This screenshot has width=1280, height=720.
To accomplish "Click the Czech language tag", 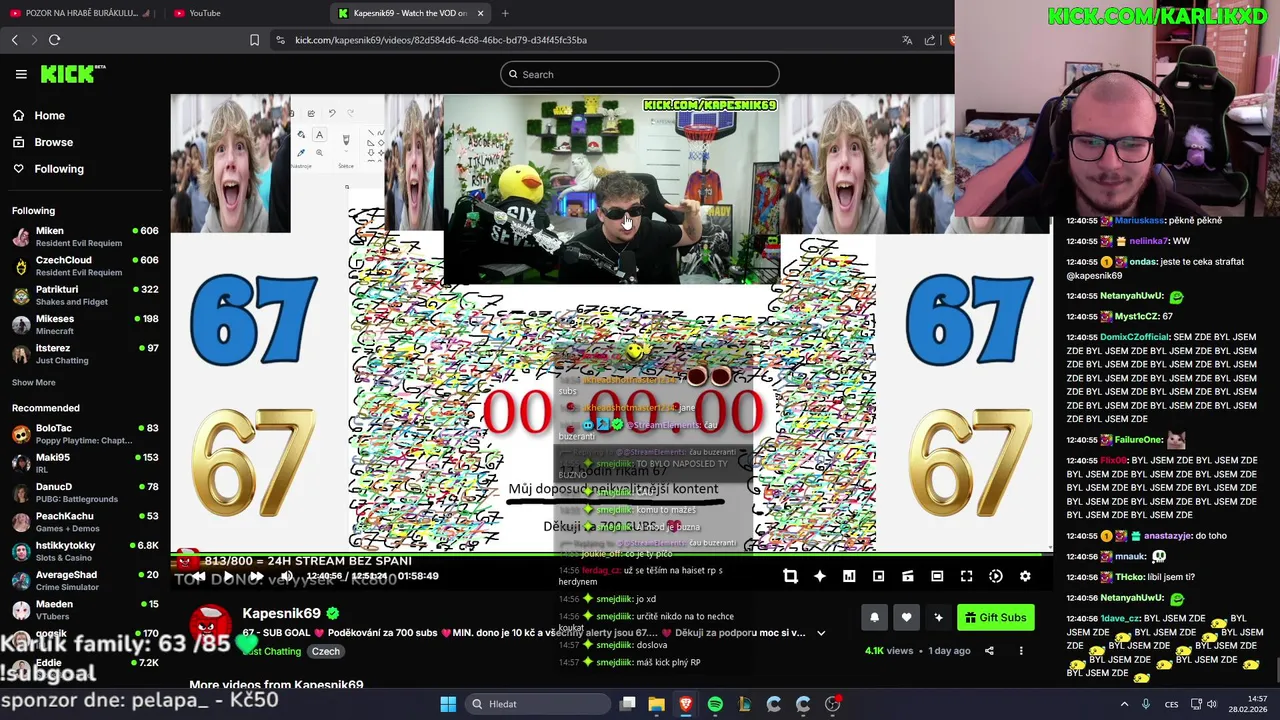I will pyautogui.click(x=326, y=651).
